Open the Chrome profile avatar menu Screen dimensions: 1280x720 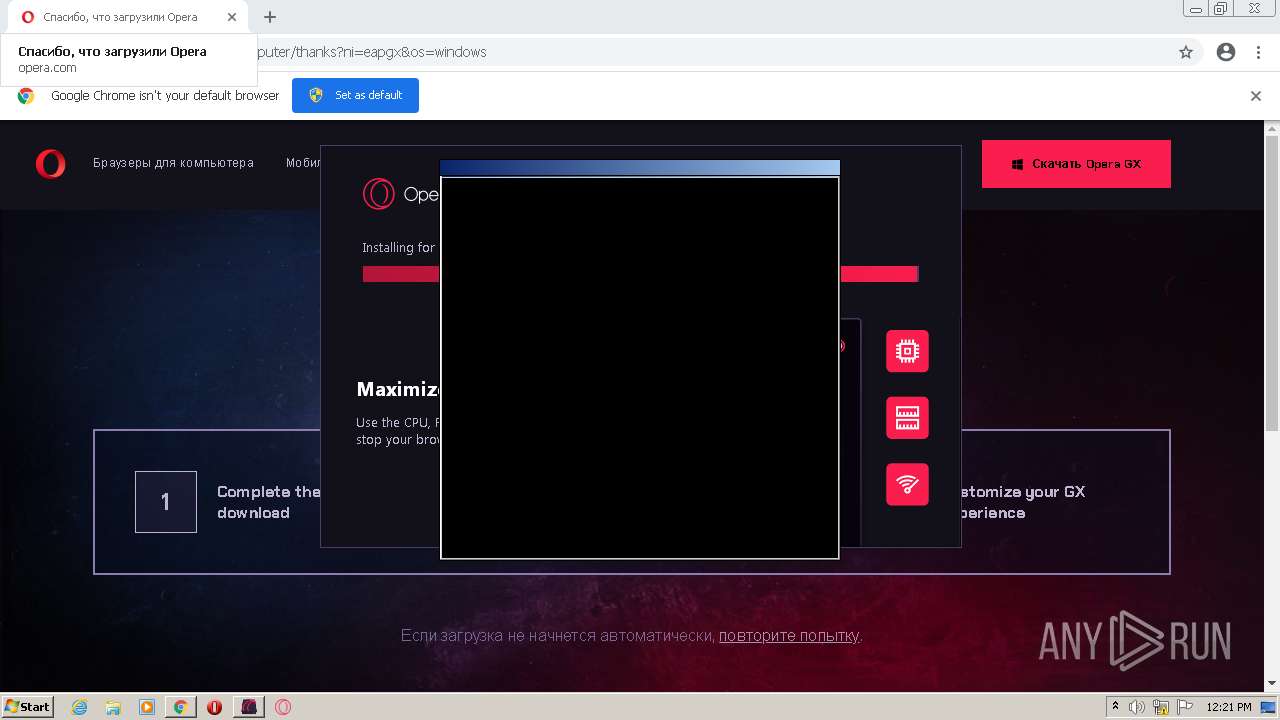[x=1226, y=52]
